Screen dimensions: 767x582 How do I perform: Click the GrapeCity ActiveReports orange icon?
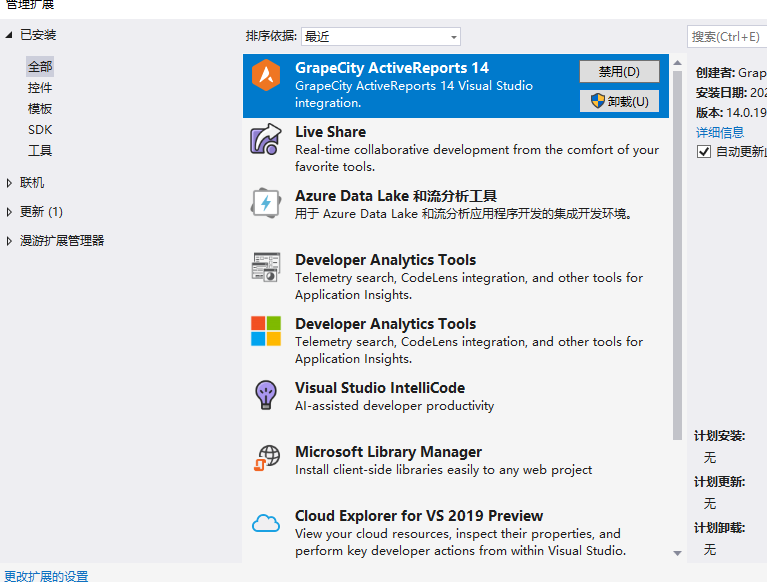pyautogui.click(x=266, y=75)
